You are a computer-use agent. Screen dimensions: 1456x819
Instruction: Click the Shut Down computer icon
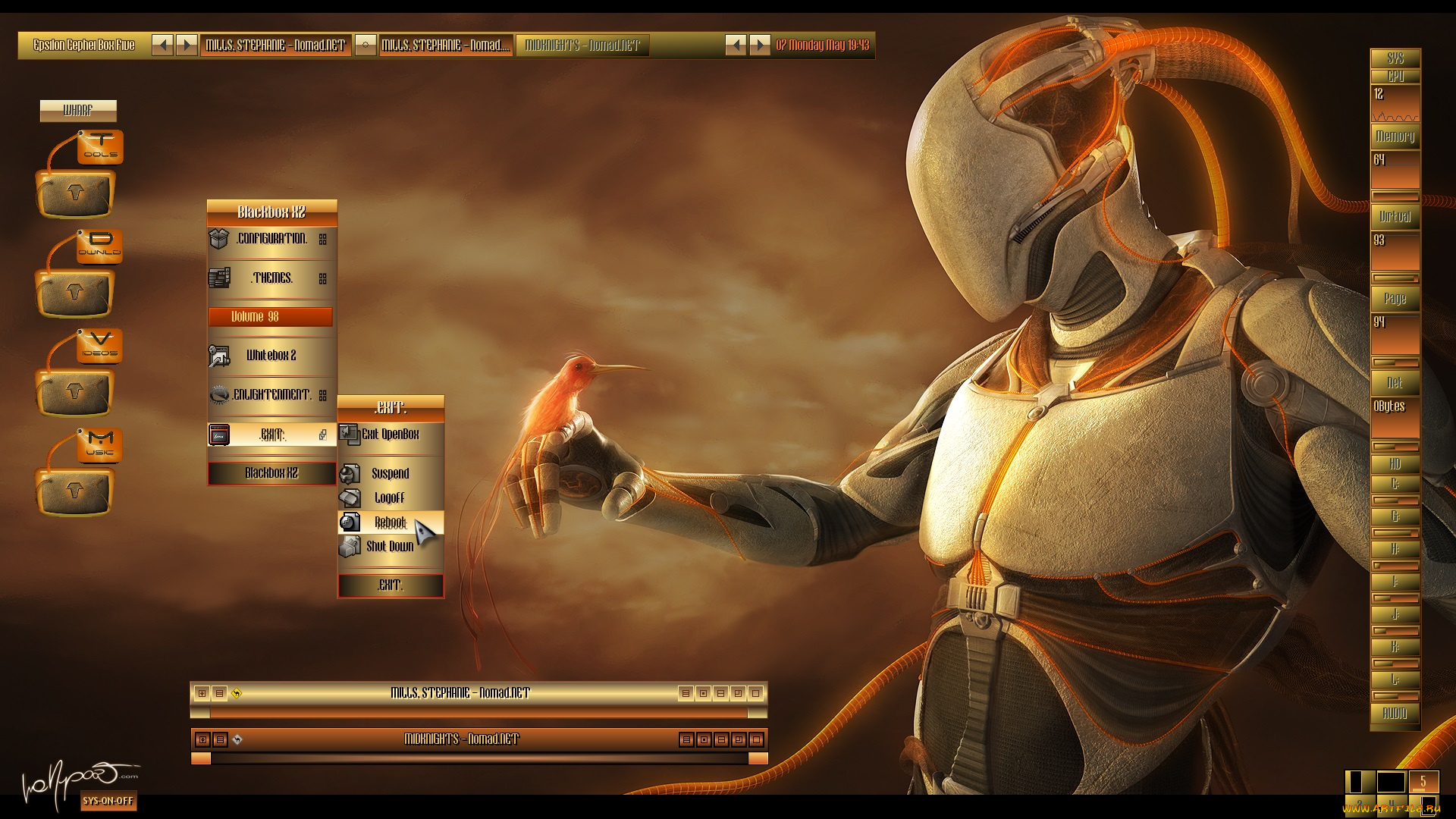pyautogui.click(x=350, y=546)
